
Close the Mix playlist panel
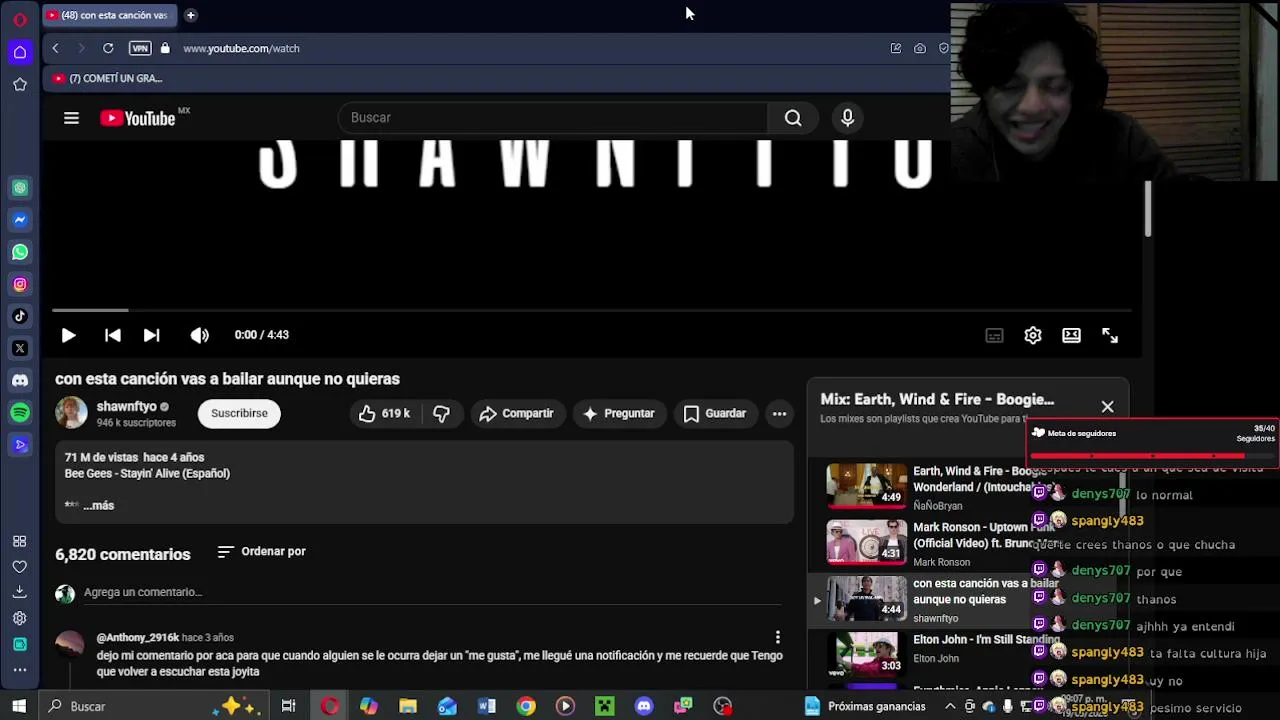click(1107, 407)
